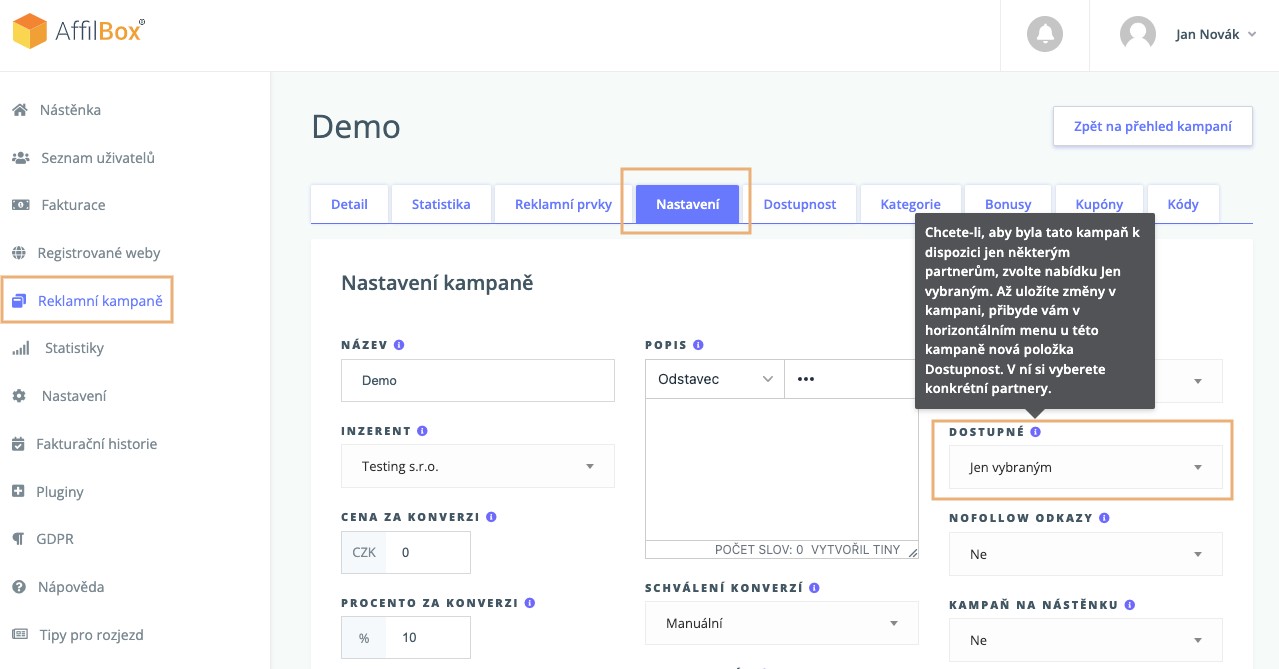Open Reklamní kampaně in the sidebar
Image resolution: width=1279 pixels, height=669 pixels.
pos(100,300)
